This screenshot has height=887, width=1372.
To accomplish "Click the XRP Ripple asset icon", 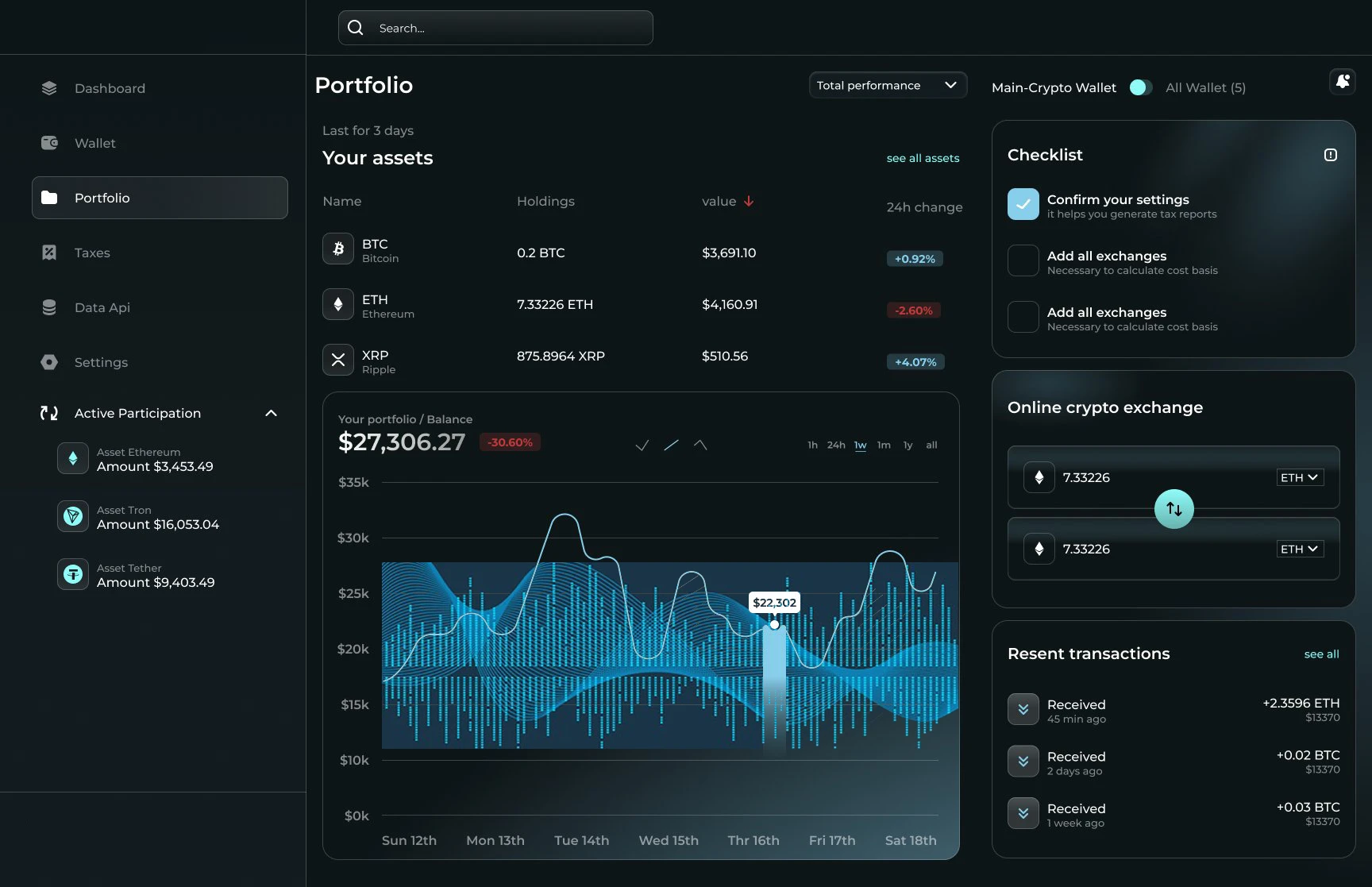I will (338, 360).
